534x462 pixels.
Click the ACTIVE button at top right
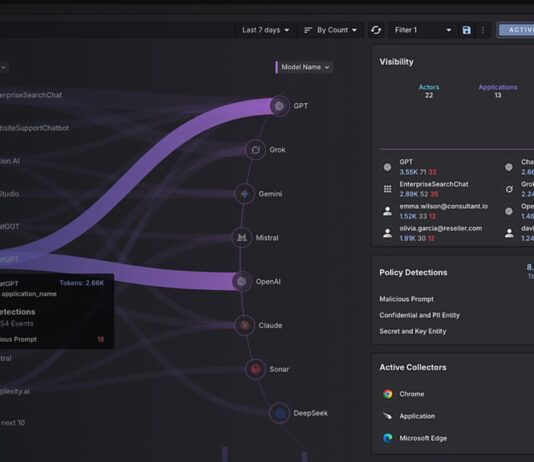point(516,30)
